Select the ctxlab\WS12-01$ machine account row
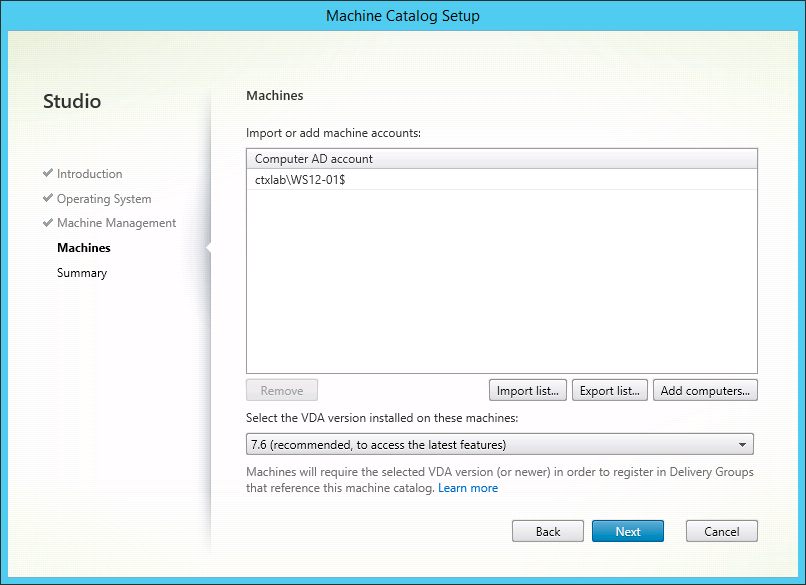806x585 pixels. 300,179
